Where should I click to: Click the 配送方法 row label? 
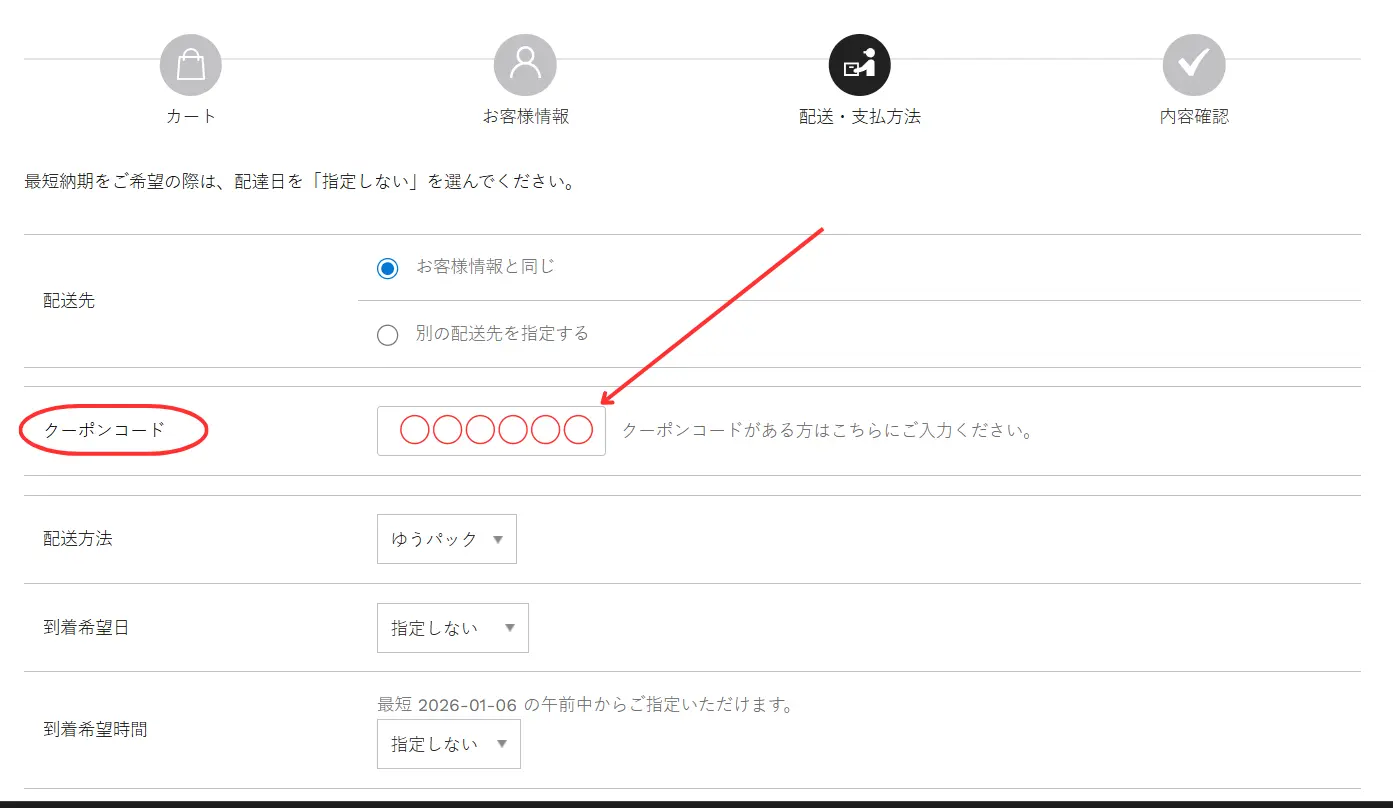pyautogui.click(x=77, y=539)
